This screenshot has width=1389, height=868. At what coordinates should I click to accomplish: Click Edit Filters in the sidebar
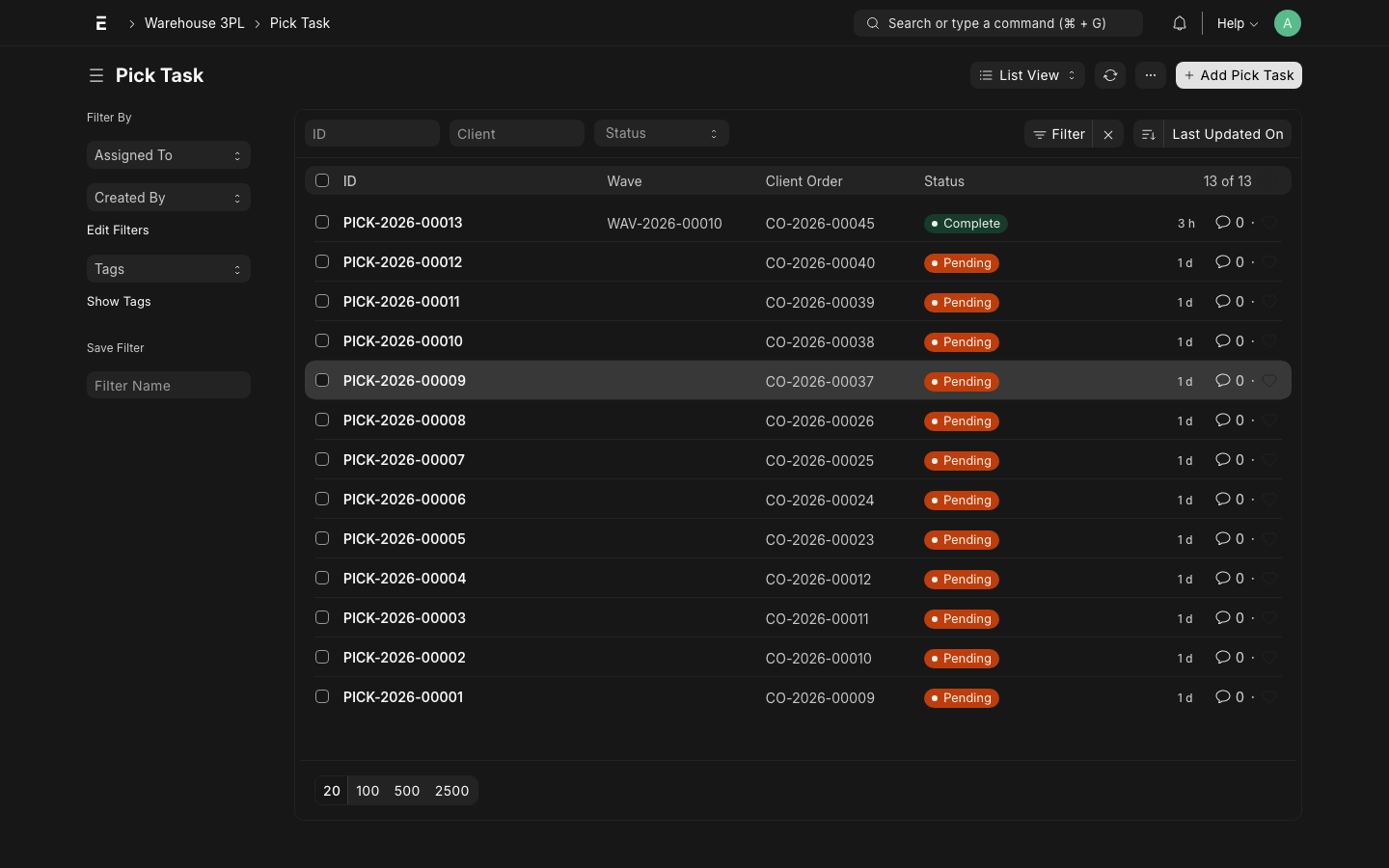[x=118, y=230]
